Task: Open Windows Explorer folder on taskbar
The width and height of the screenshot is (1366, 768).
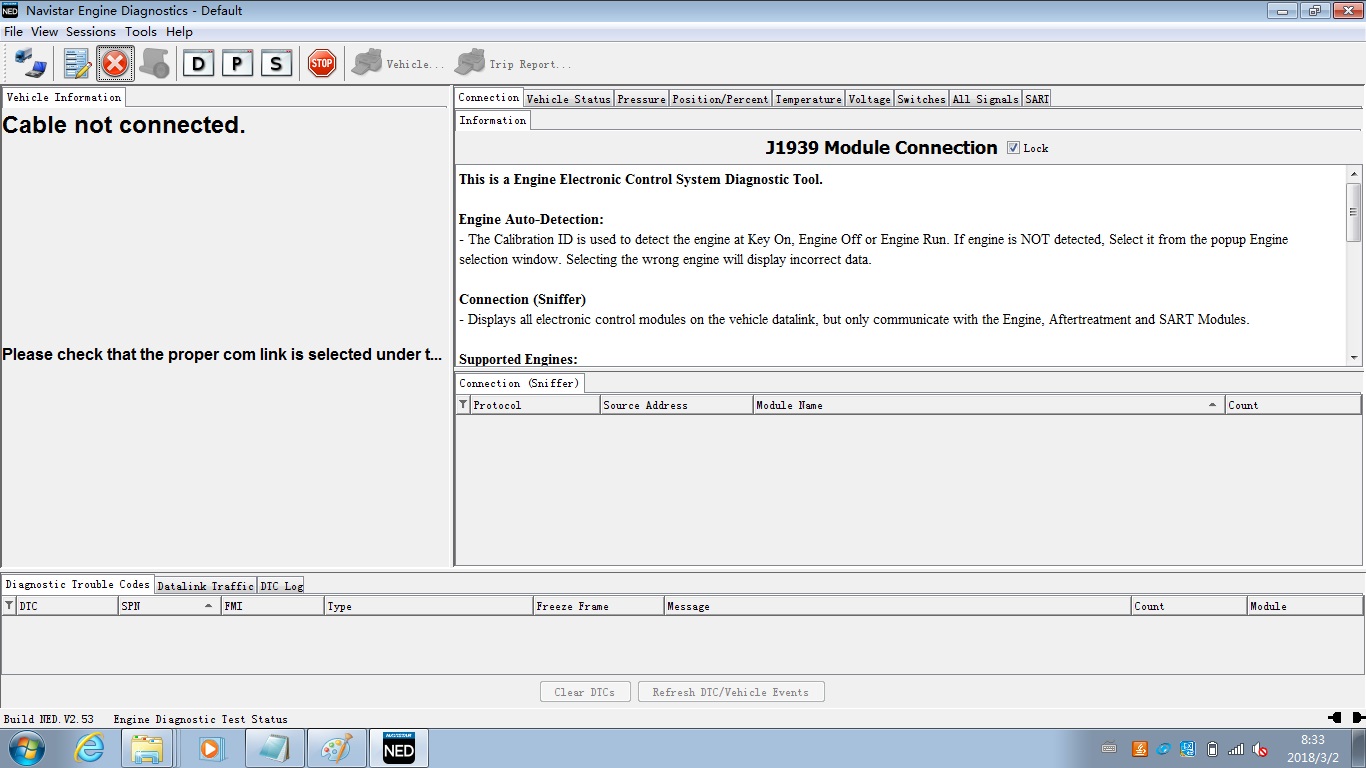Action: point(147,748)
